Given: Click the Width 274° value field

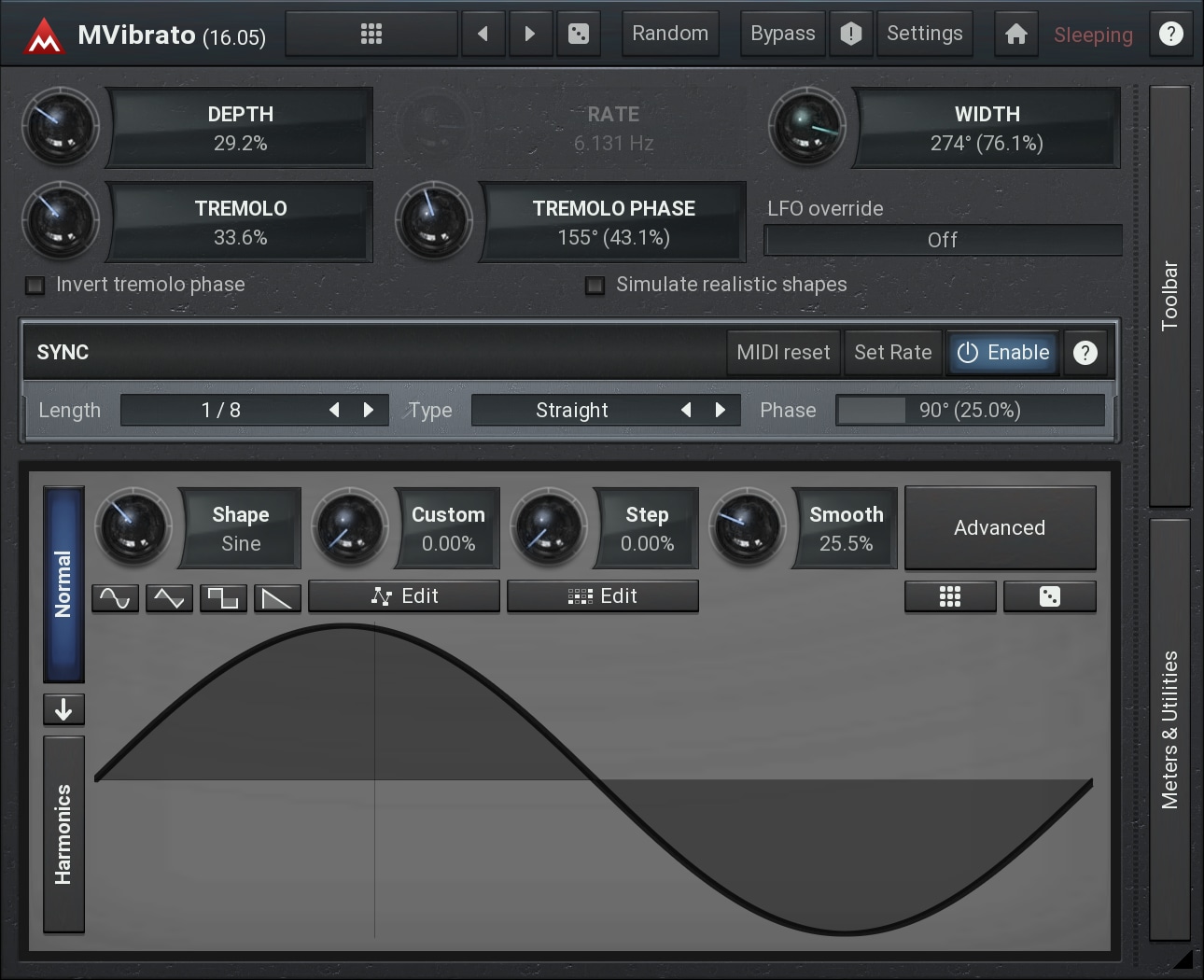Looking at the screenshot, I should point(987,128).
